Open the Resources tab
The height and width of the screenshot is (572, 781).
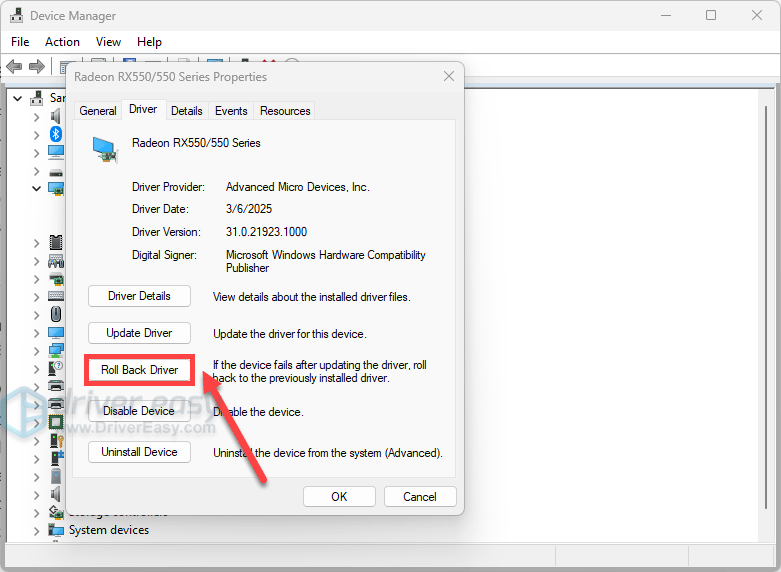pos(285,111)
